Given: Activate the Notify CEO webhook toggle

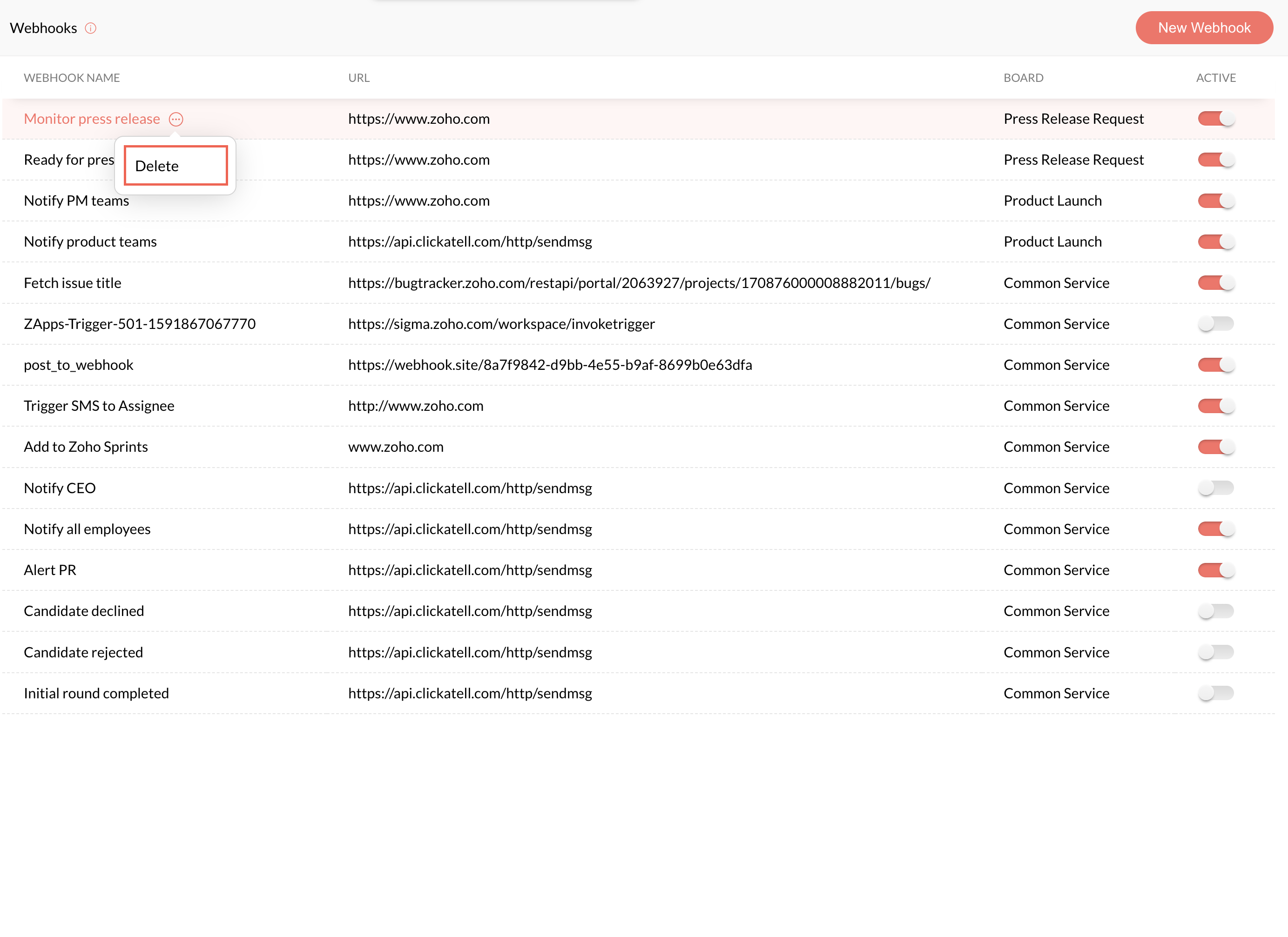Looking at the screenshot, I should click(1215, 488).
